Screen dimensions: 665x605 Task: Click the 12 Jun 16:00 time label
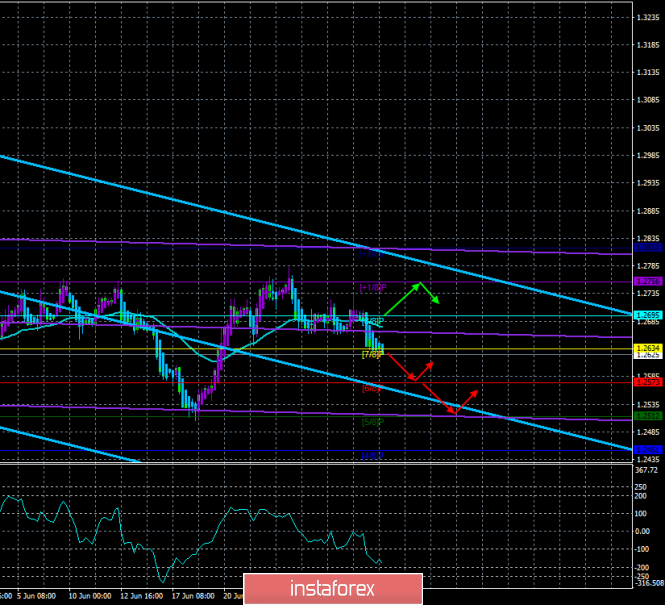pyautogui.click(x=142, y=596)
